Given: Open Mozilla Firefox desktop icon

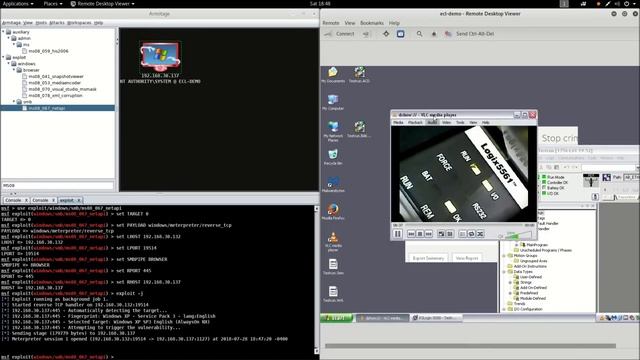Looking at the screenshot, I should tap(333, 211).
